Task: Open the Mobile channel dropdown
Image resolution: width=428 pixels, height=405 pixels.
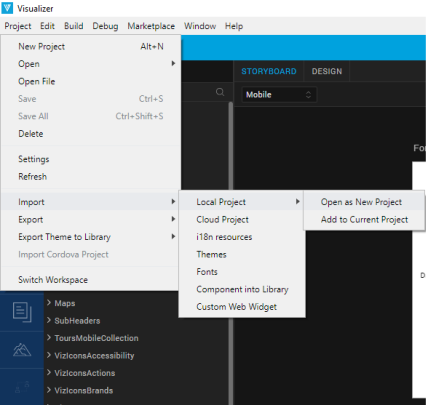Action: click(279, 95)
